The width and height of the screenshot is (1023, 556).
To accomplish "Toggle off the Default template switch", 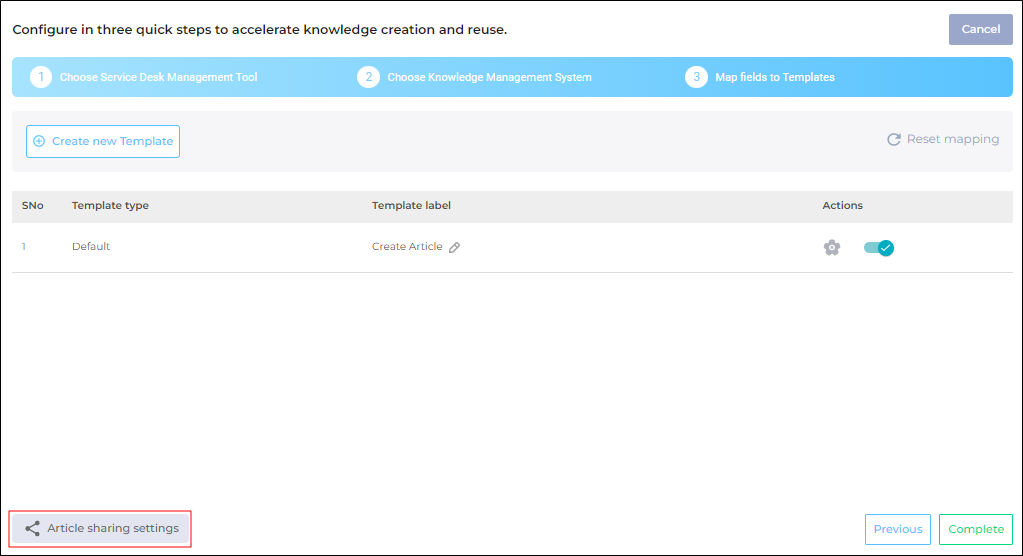I will coord(879,247).
